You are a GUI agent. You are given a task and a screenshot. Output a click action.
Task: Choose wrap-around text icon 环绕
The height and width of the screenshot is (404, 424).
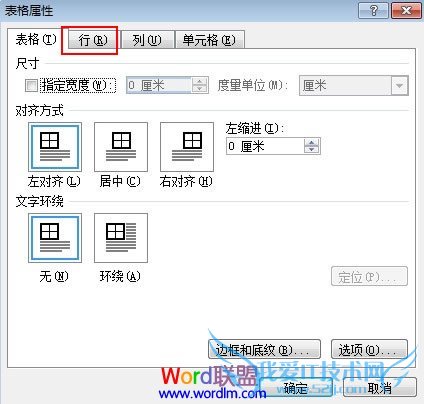121,238
